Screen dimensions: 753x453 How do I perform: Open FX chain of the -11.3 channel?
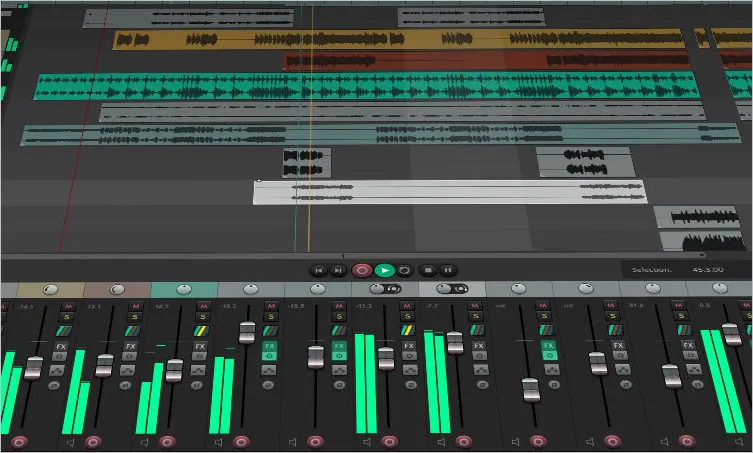pyautogui.click(x=409, y=346)
